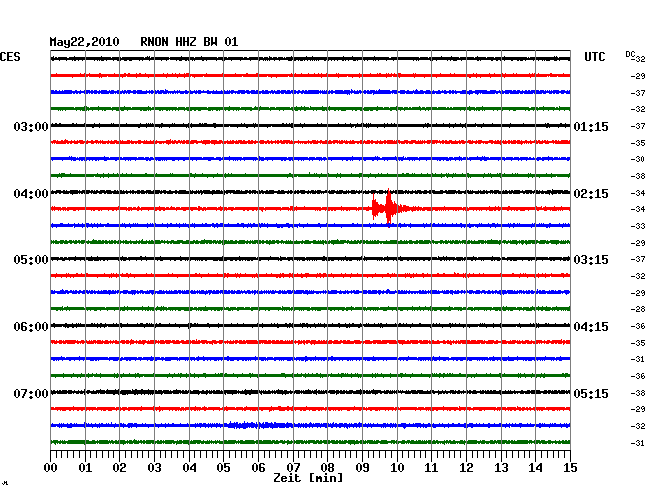Select minute 06 on the time axis
This screenshot has width=650, height=494.
click(x=258, y=467)
